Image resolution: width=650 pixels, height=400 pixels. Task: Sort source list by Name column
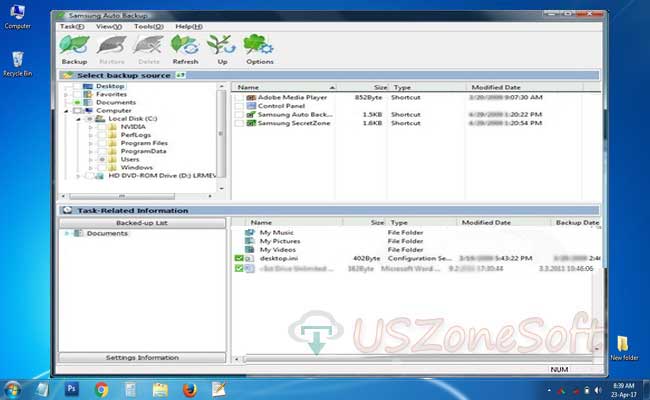pos(285,87)
